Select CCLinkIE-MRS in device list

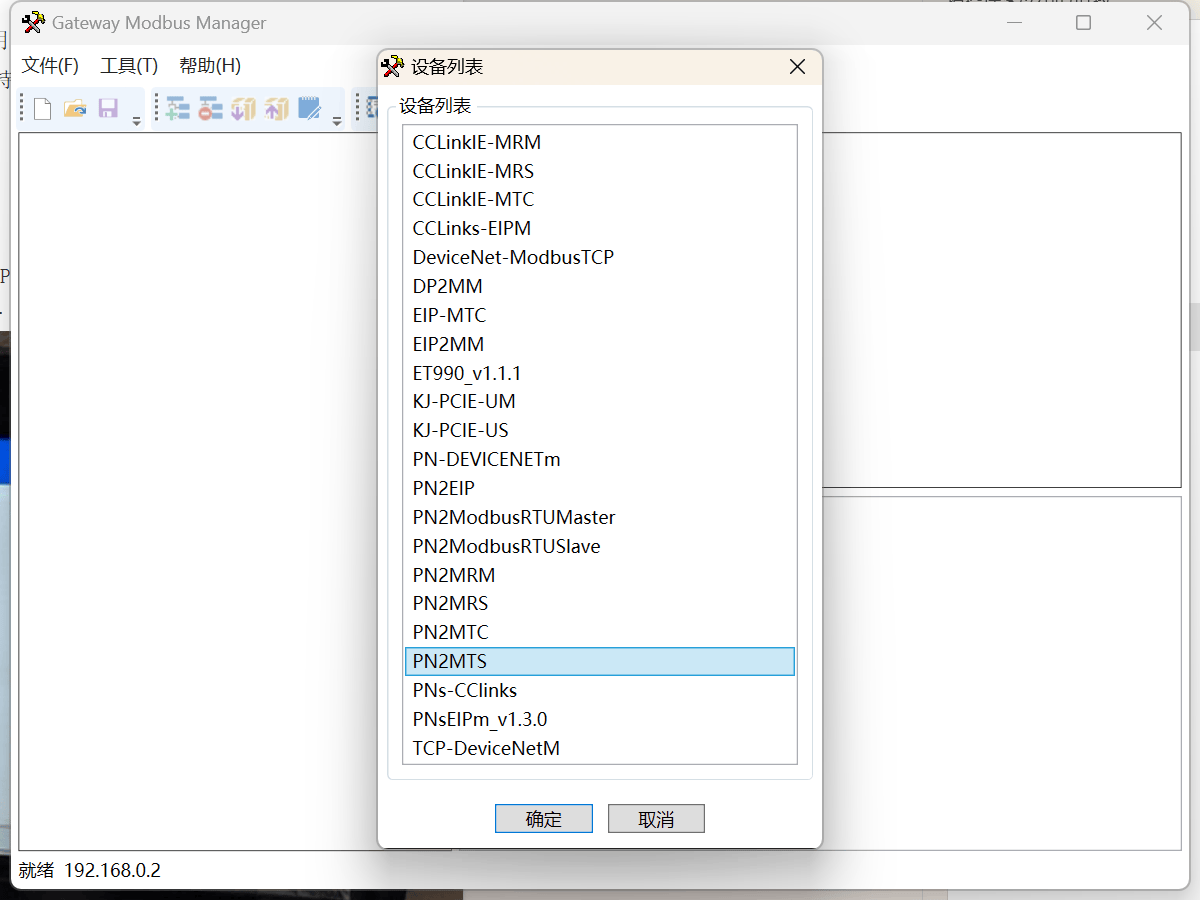[x=600, y=171]
